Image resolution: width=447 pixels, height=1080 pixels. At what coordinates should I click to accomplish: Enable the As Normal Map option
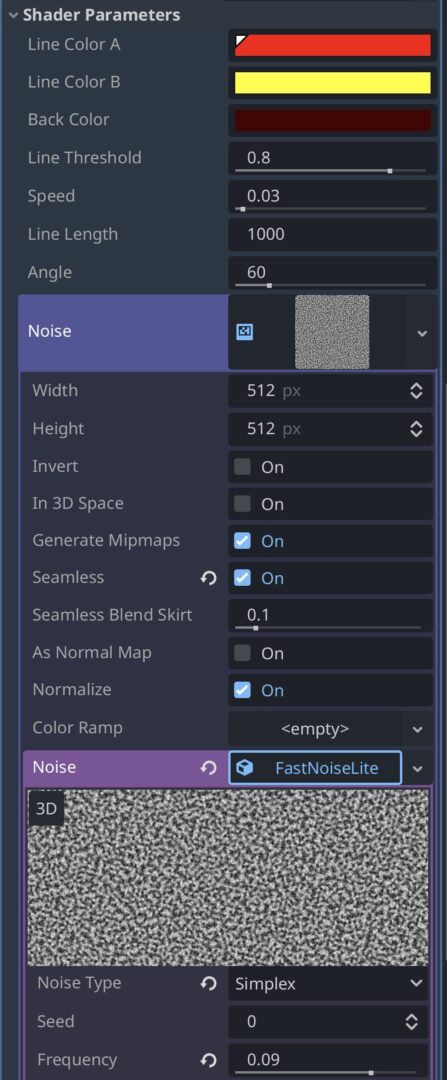click(242, 653)
